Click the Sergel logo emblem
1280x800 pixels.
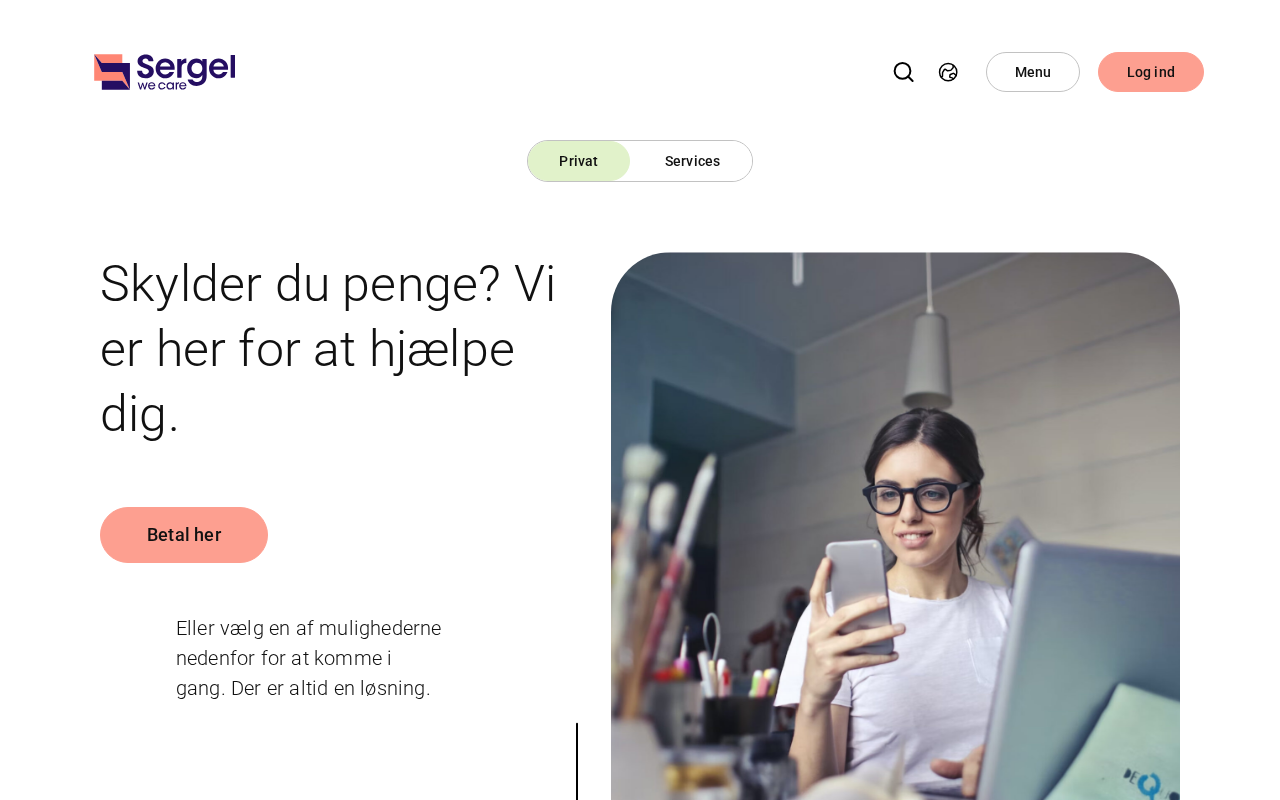point(112,72)
